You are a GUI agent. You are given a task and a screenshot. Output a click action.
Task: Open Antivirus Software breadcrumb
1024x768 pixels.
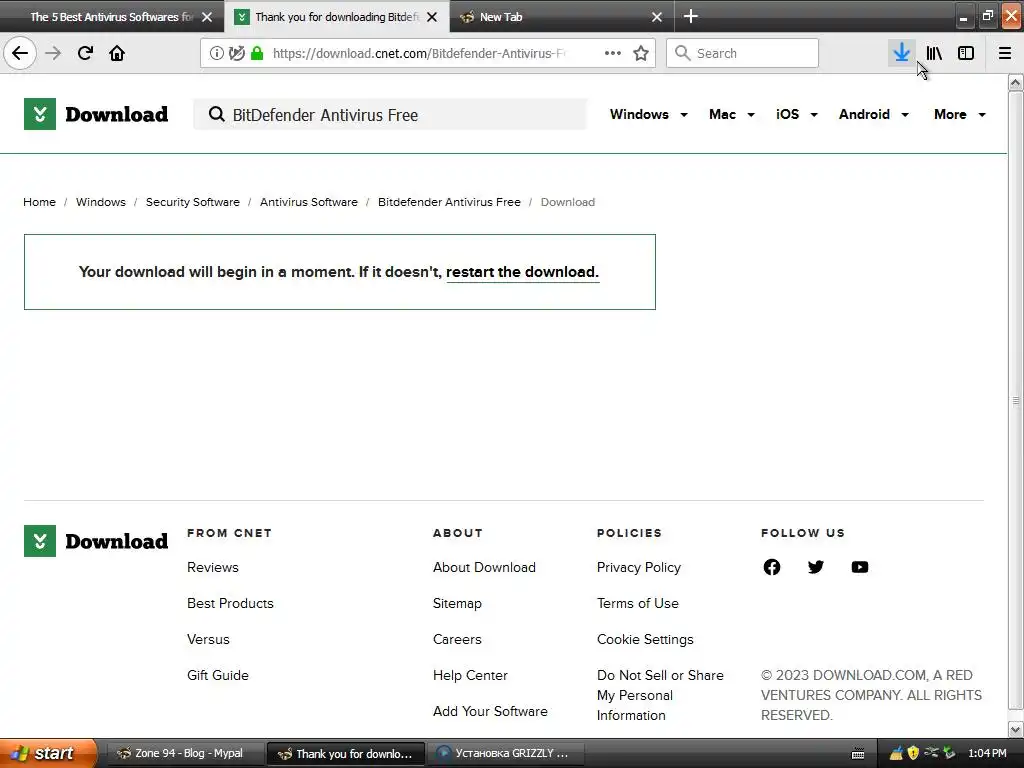[309, 202]
